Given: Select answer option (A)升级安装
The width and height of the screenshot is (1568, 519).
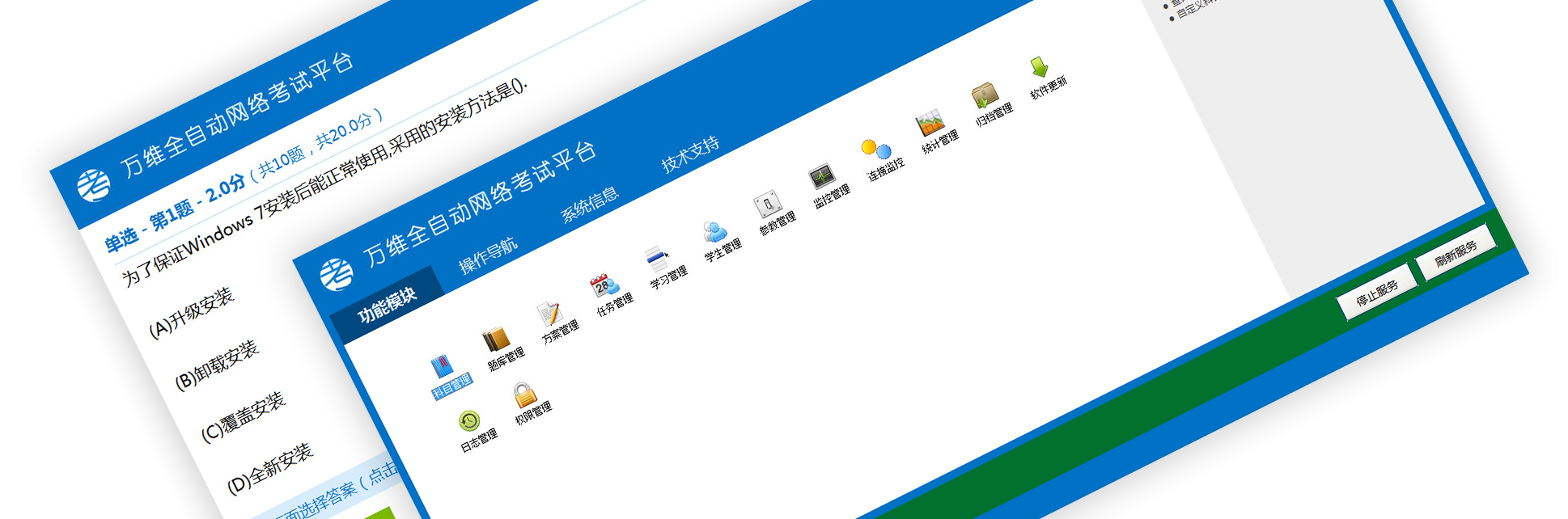Looking at the screenshot, I should (192, 313).
